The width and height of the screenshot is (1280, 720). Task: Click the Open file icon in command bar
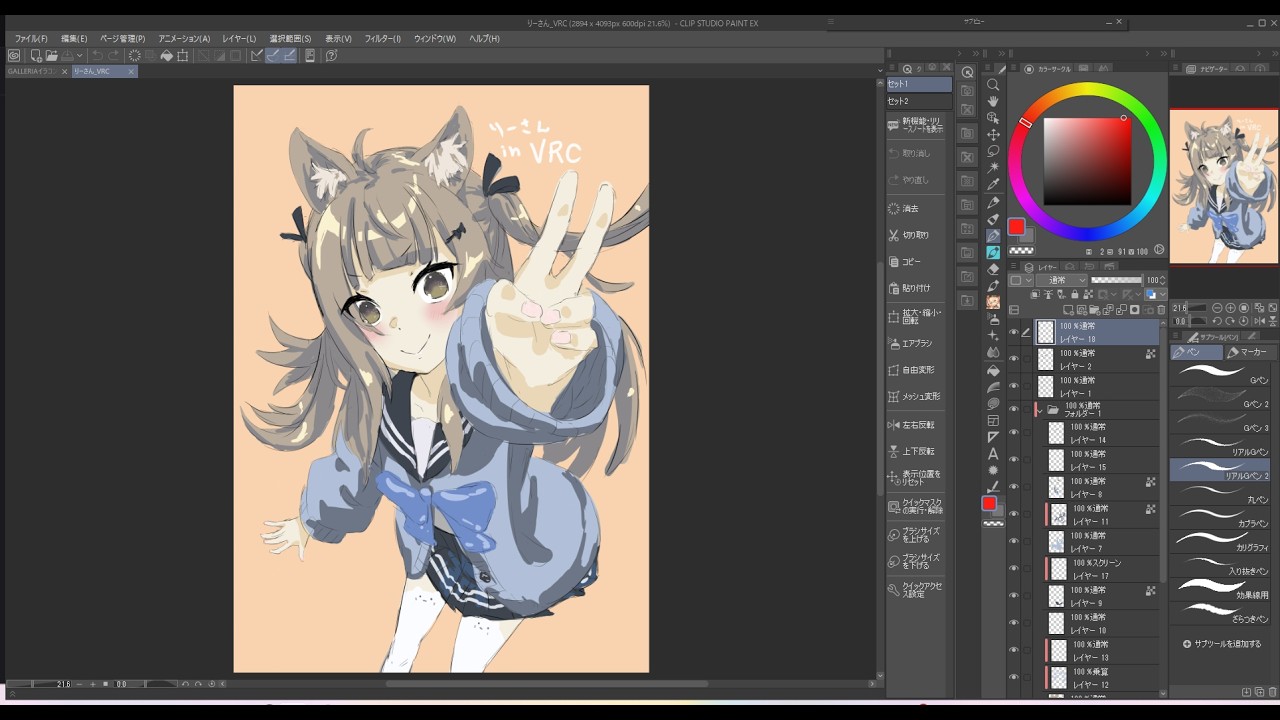[52, 56]
